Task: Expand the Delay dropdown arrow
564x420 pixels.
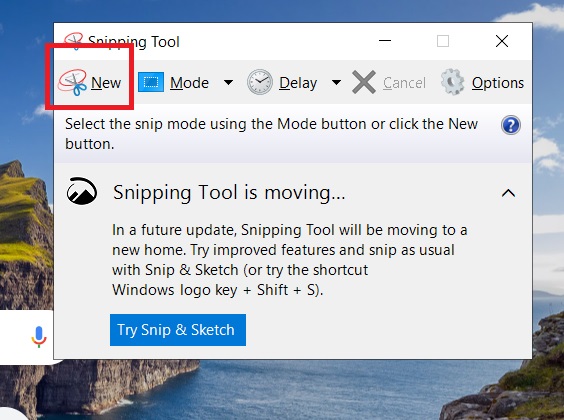Action: [x=336, y=82]
